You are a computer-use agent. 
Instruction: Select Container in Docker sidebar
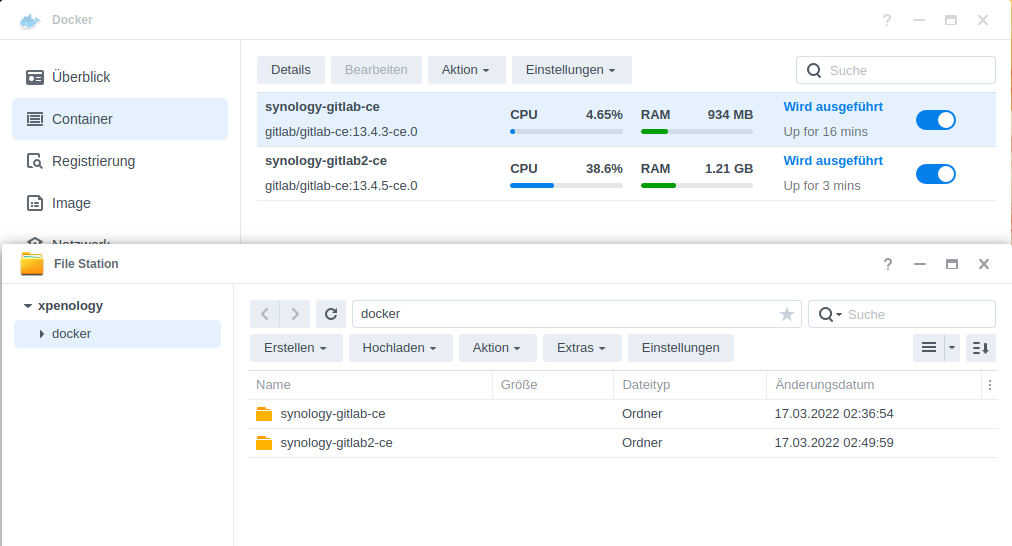tap(120, 119)
